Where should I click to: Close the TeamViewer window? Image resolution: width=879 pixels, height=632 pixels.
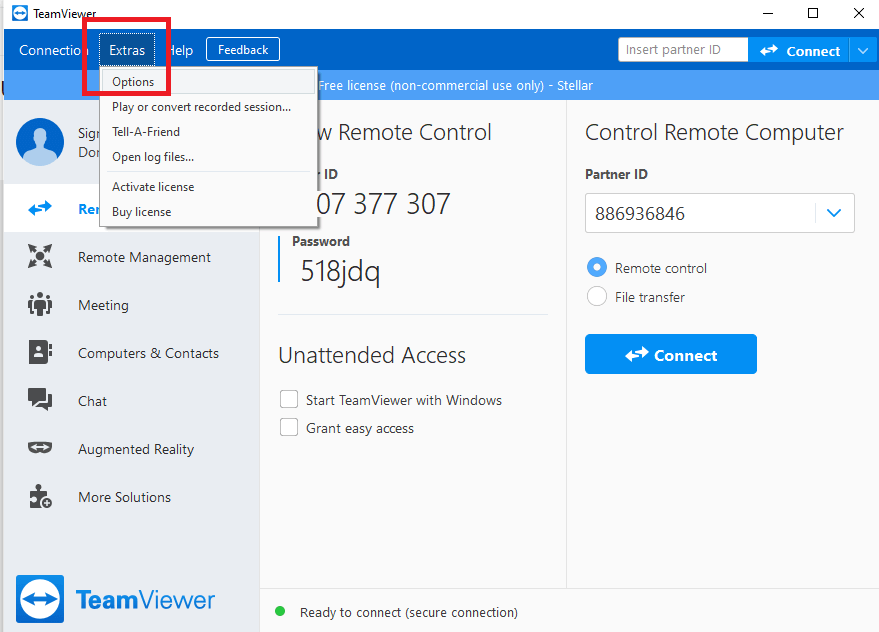pos(858,13)
